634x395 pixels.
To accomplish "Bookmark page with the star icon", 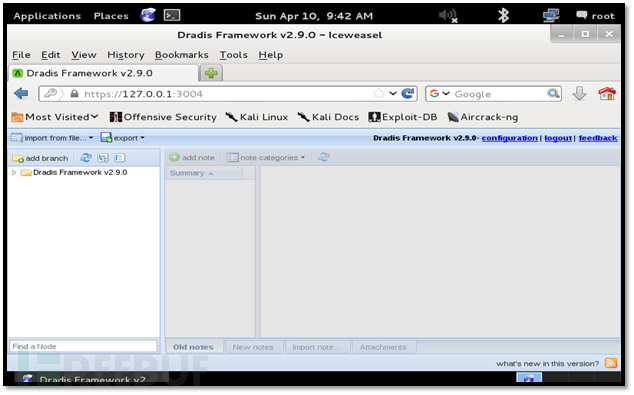I will (x=379, y=94).
